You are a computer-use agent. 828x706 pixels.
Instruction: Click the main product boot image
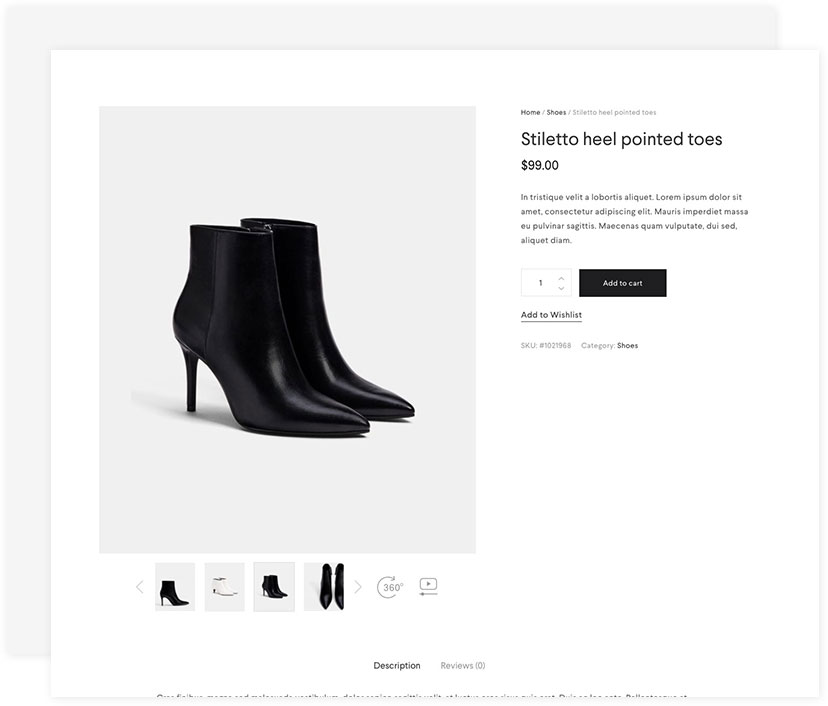coord(287,330)
